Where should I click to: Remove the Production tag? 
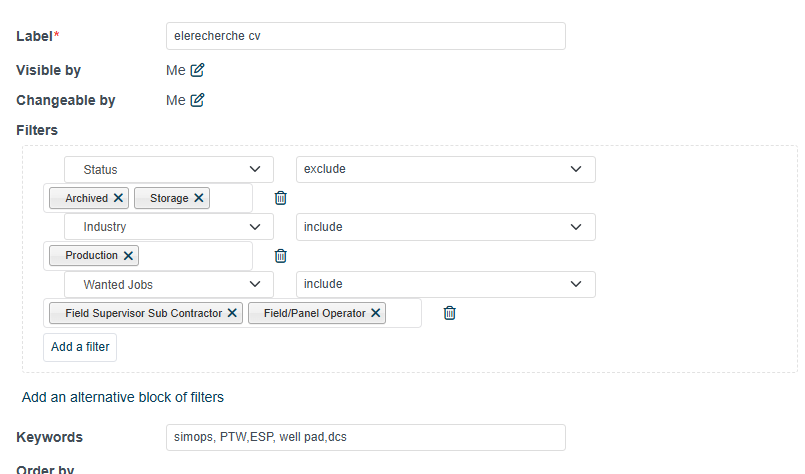(128, 255)
